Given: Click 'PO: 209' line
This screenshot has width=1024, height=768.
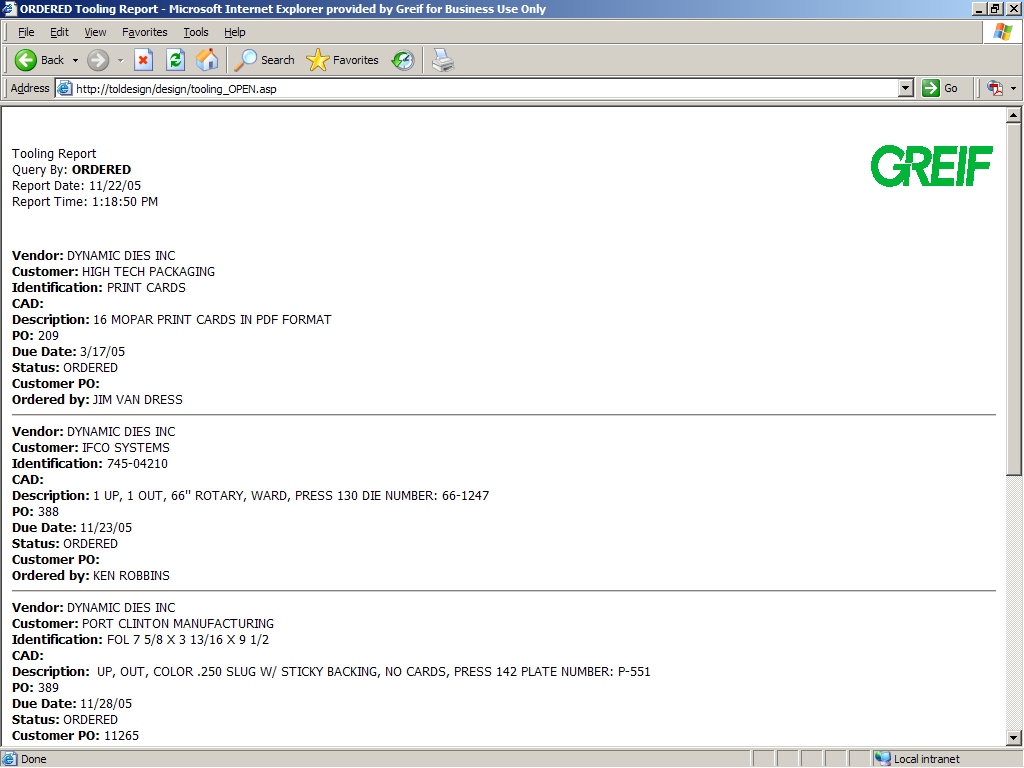Looking at the screenshot, I should click(x=35, y=336).
